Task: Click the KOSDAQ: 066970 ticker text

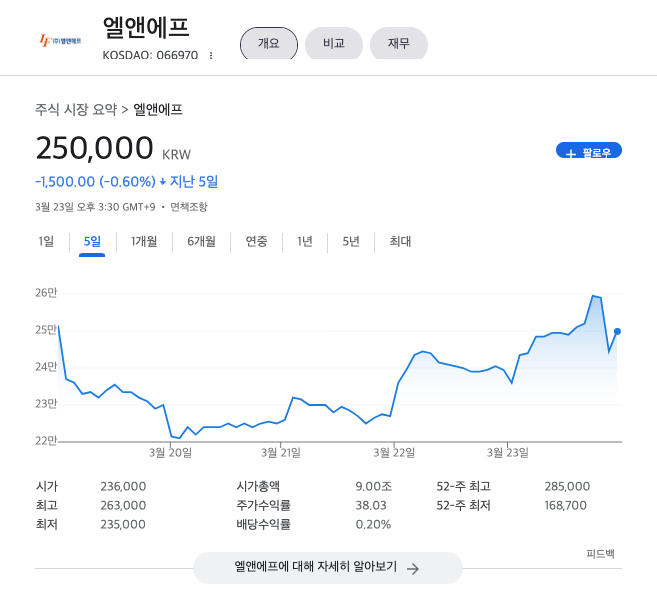Action: tap(150, 55)
